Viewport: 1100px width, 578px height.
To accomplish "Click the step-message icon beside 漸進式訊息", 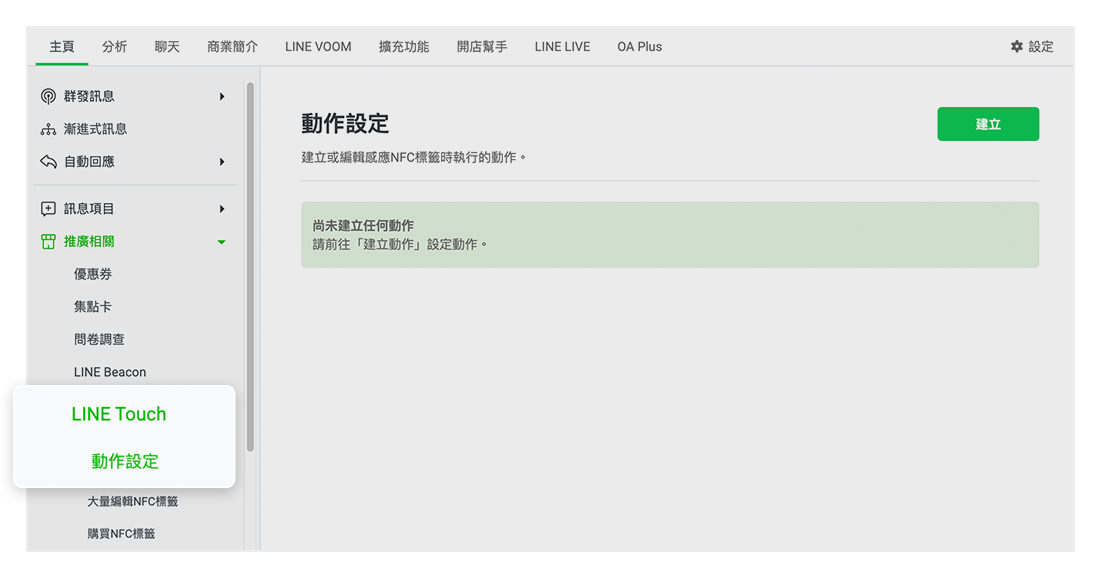I will coord(48,129).
